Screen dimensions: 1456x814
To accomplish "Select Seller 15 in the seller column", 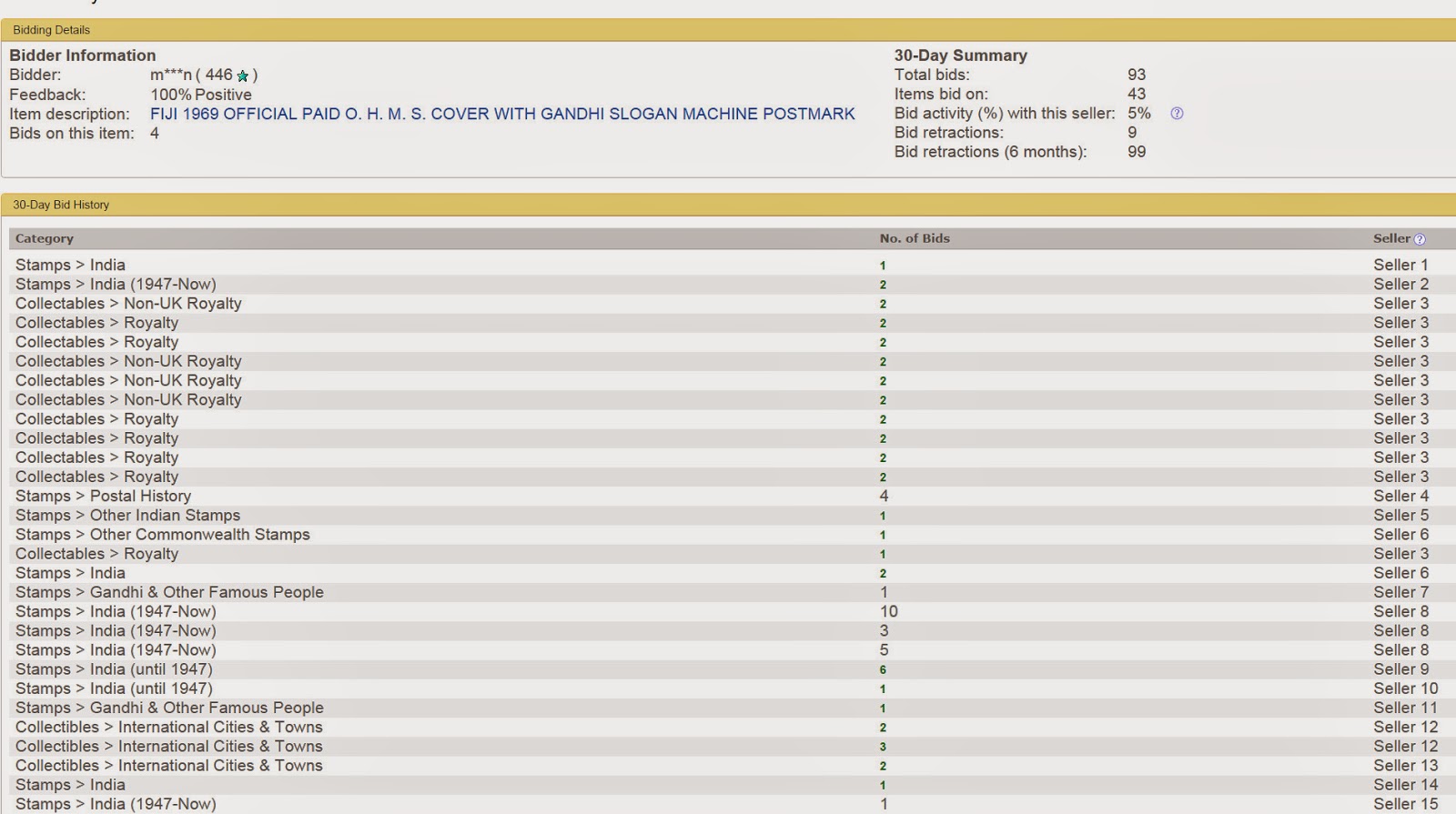I will (x=1406, y=804).
